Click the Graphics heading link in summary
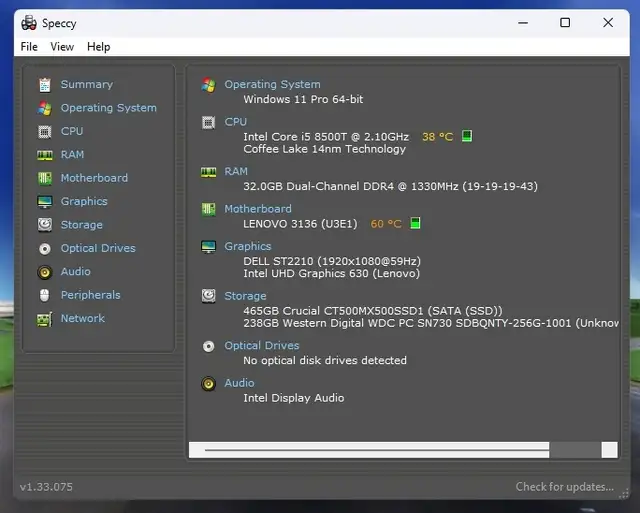The height and width of the screenshot is (513, 640). click(x=248, y=247)
